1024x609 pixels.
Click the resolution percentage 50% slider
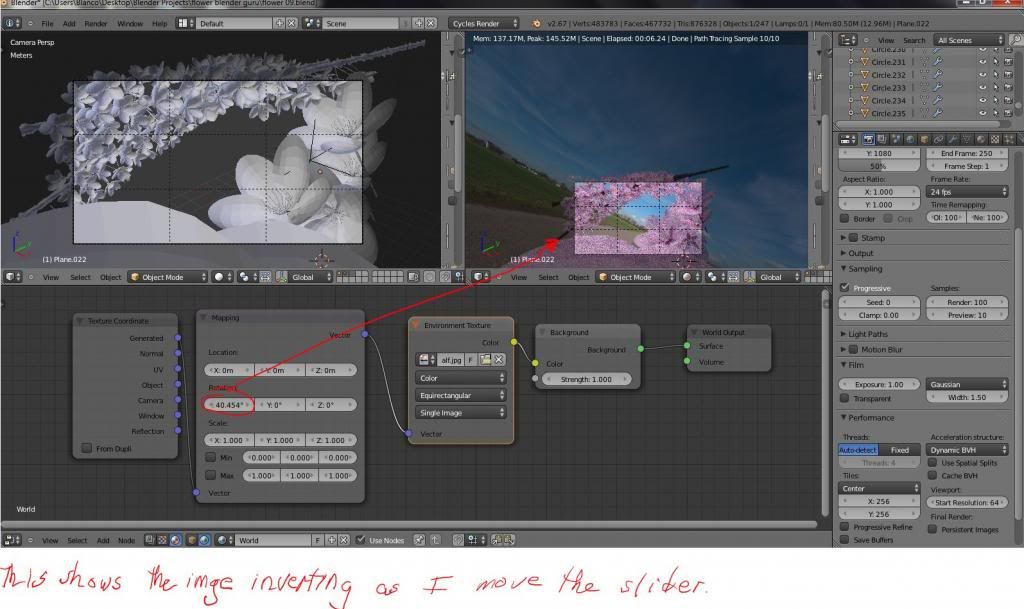point(879,166)
